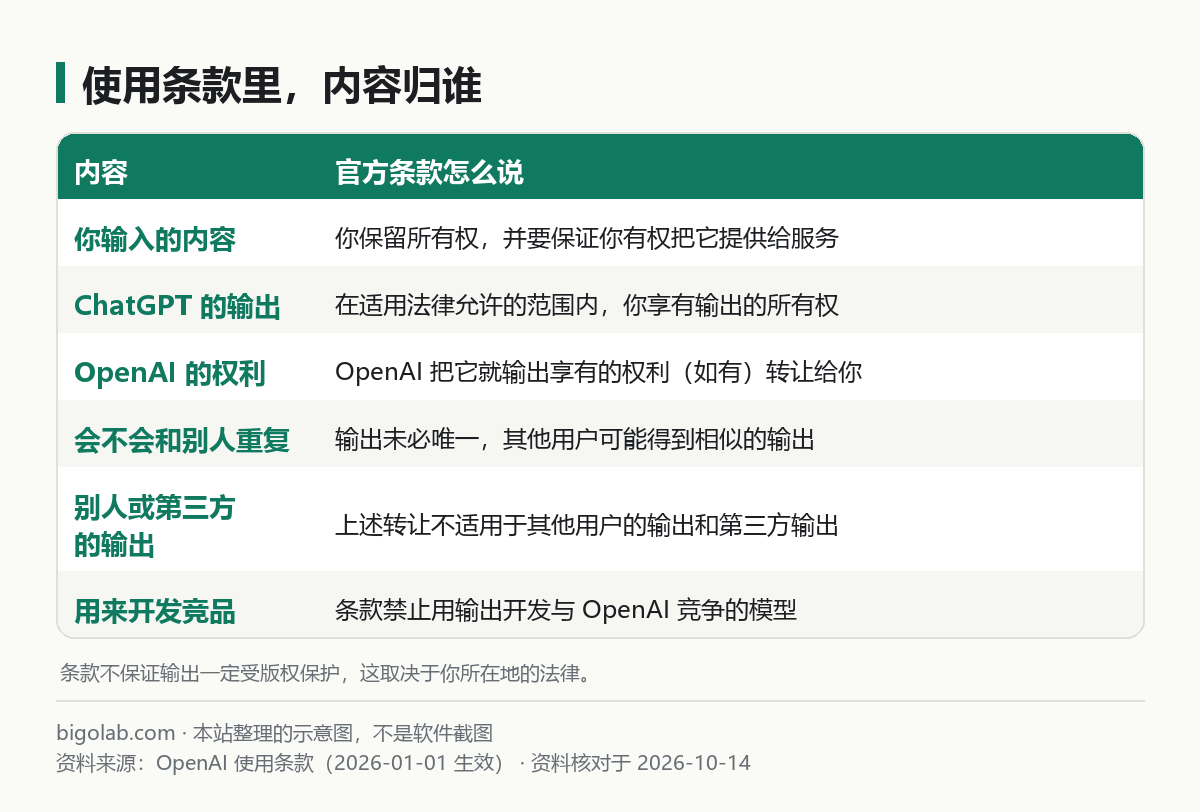Click the cell 输出未必唯一，其他用户可能得到相似的输出
The height and width of the screenshot is (812, 1200).
[574, 440]
